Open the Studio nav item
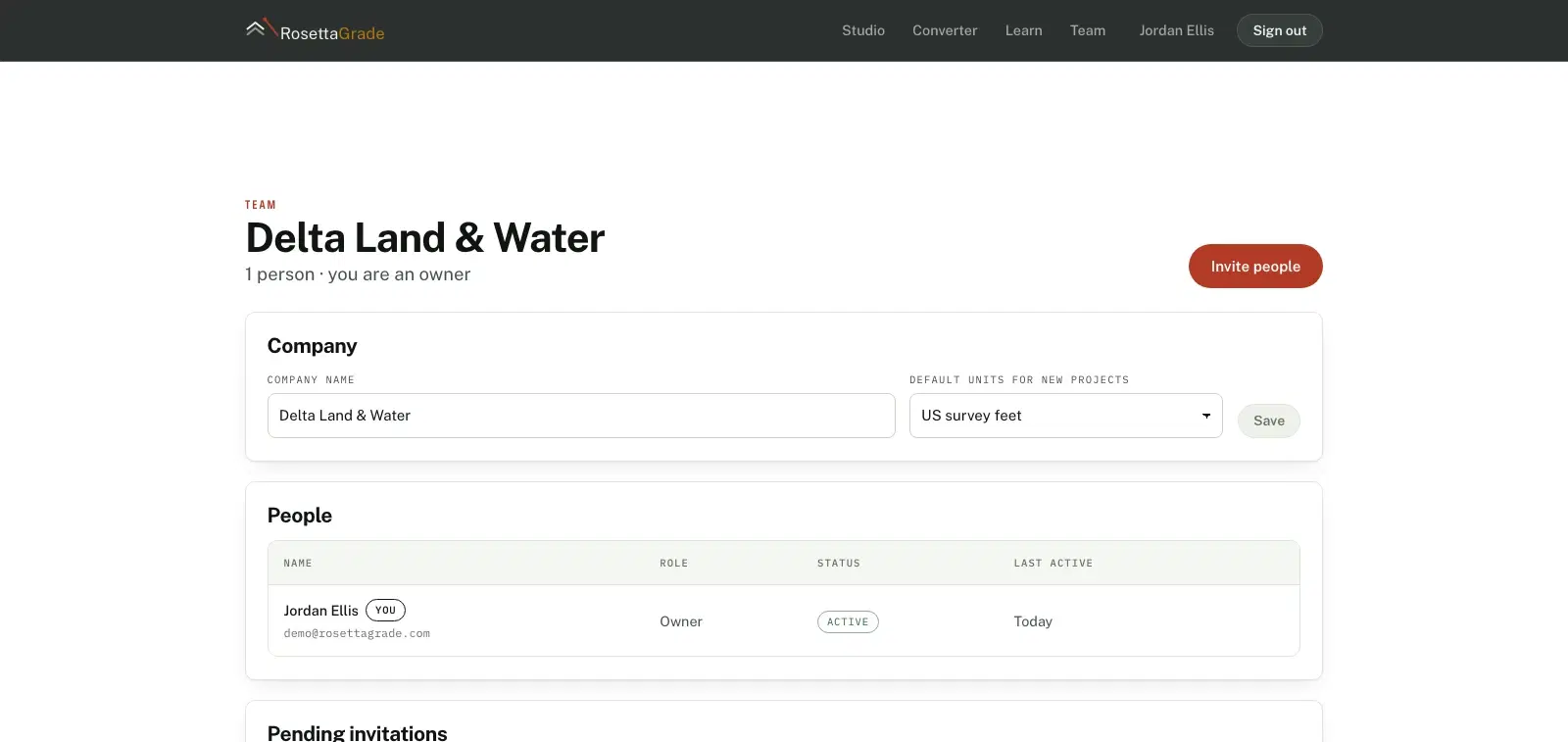Viewport: 1568px width, 742px height. pyautogui.click(x=863, y=30)
